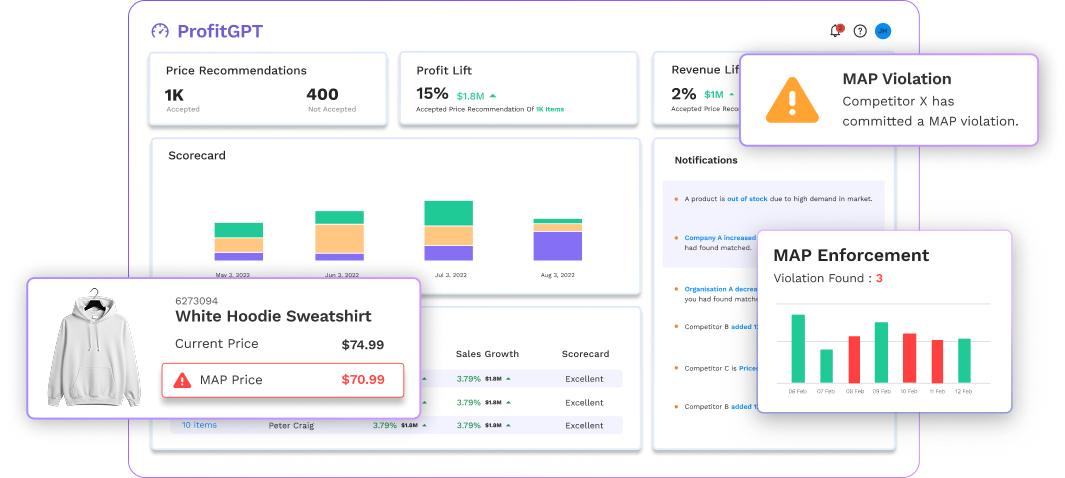Click the MAP Violation warning triangle icon
1065x478 pixels.
point(791,100)
